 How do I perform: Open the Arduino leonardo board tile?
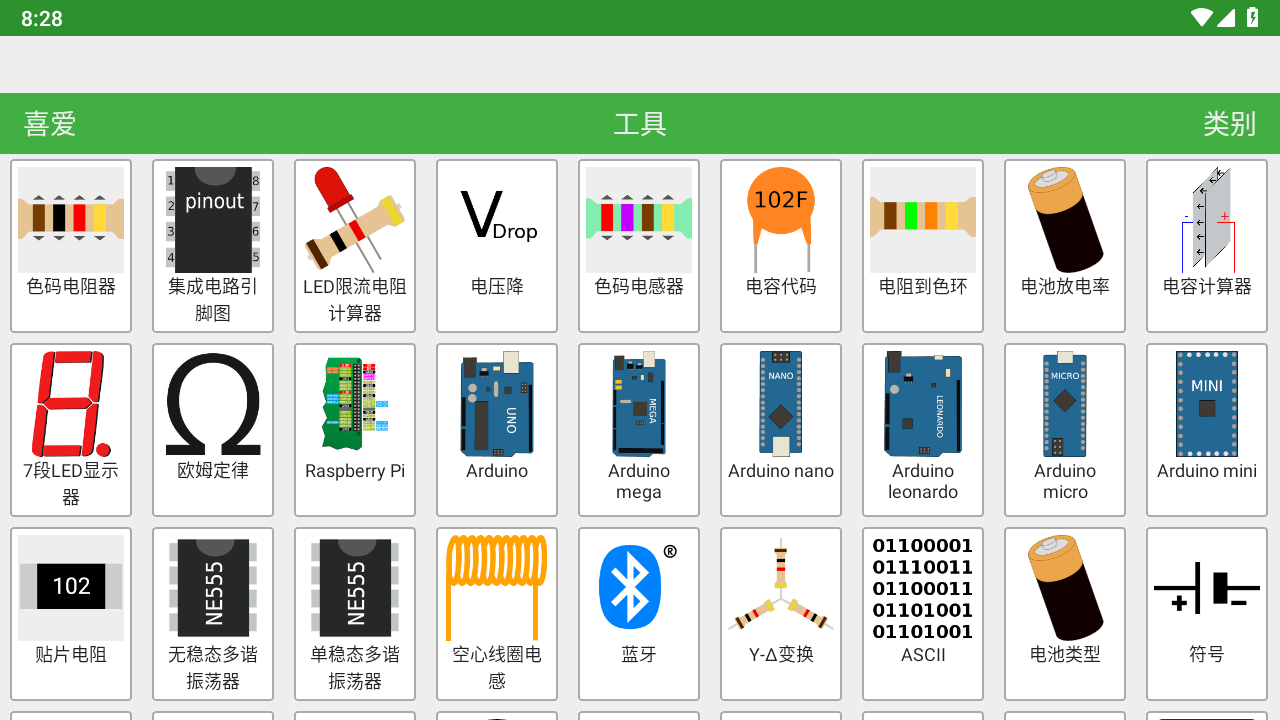923,430
